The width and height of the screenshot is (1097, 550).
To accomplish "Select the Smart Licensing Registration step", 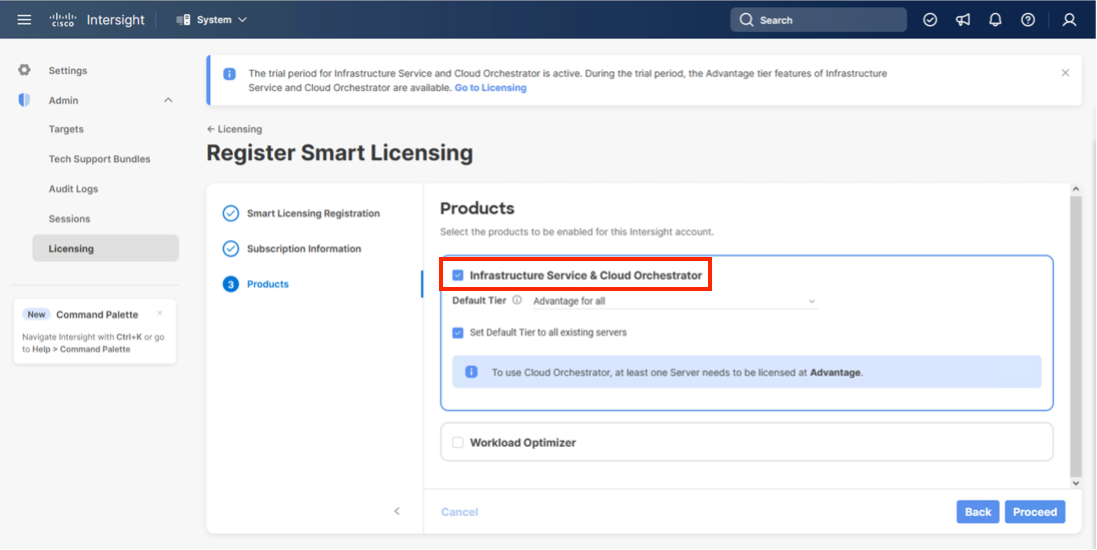I will click(313, 213).
